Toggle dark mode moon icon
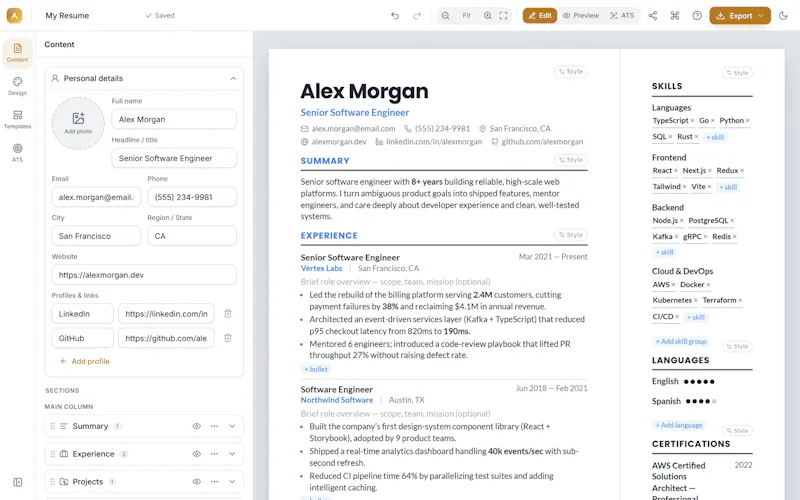Viewport: 800px width, 500px height. (783, 16)
